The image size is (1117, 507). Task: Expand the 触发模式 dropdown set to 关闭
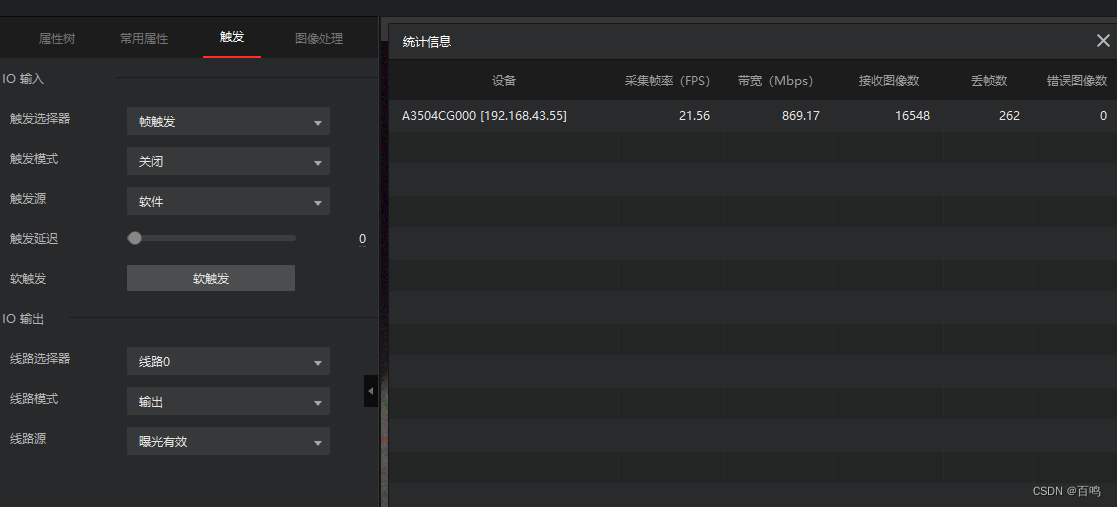coord(228,161)
